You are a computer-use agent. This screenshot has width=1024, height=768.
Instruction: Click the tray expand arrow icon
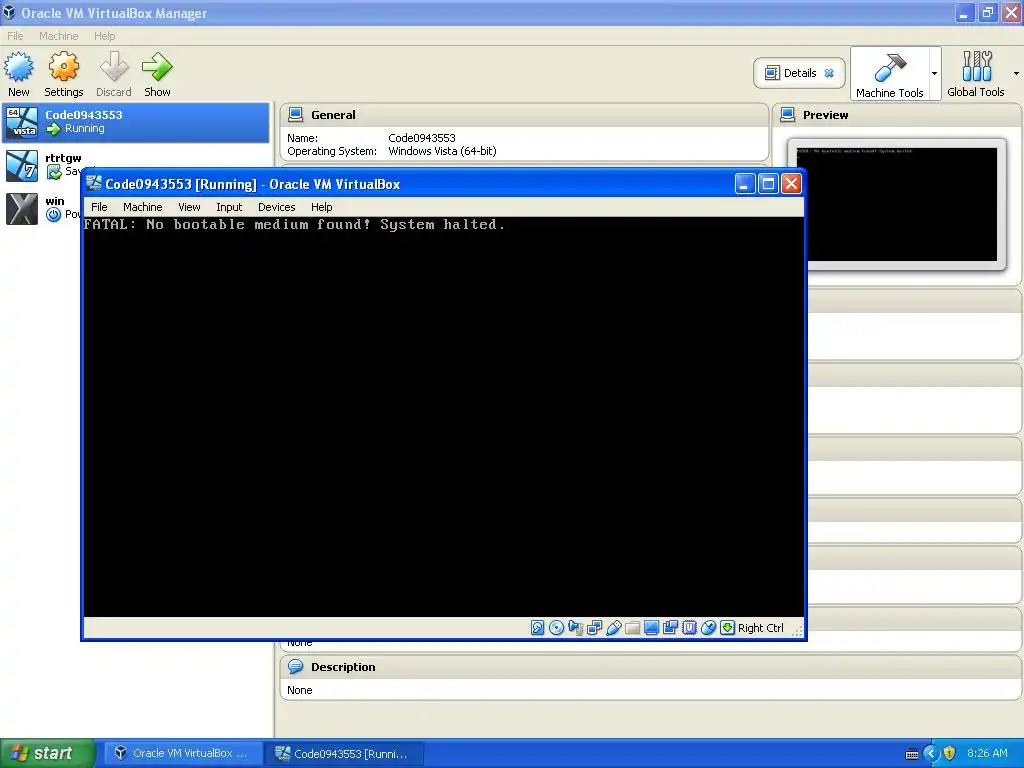pos(931,754)
